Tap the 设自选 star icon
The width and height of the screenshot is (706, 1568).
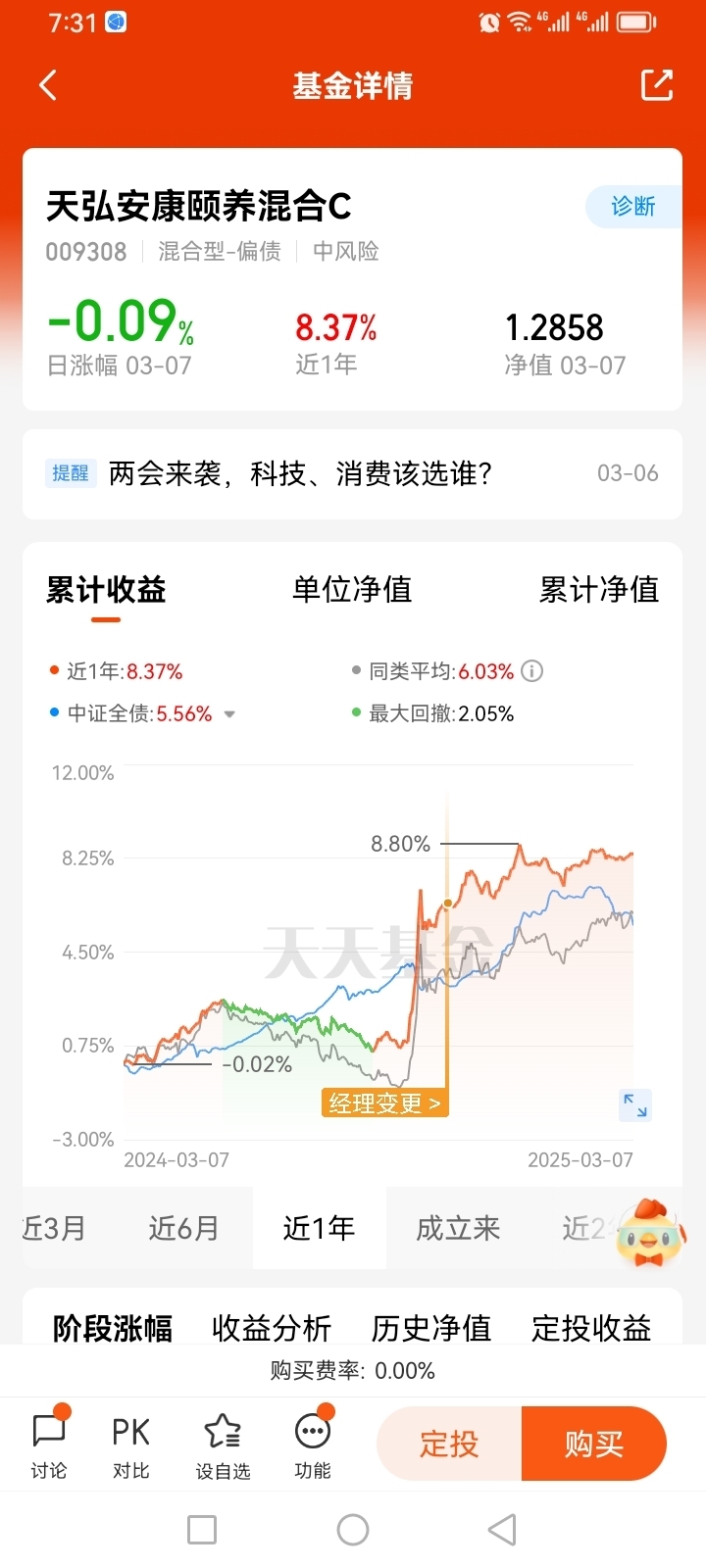[223, 1443]
